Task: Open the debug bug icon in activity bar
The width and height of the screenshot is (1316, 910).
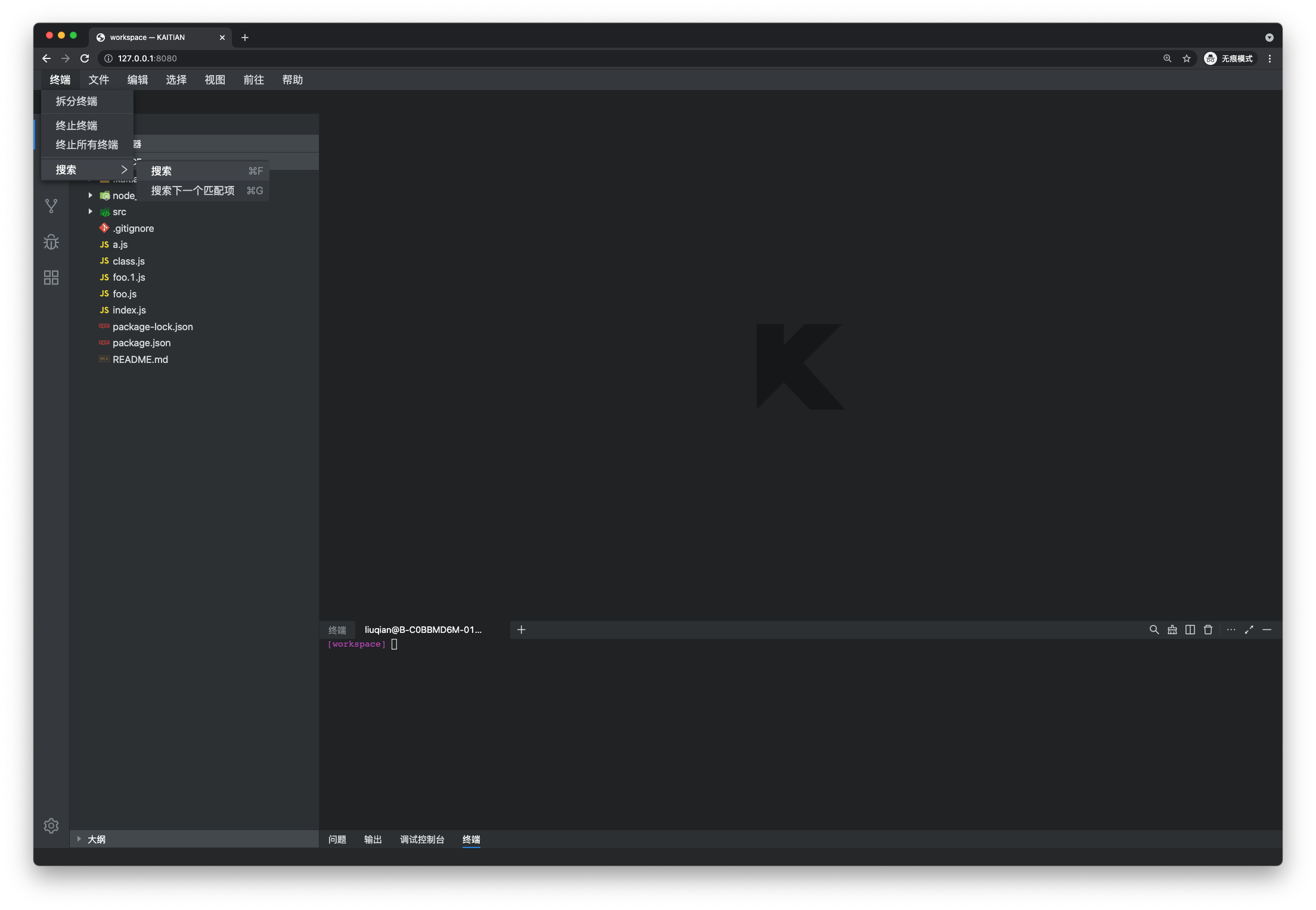Action: tap(51, 242)
